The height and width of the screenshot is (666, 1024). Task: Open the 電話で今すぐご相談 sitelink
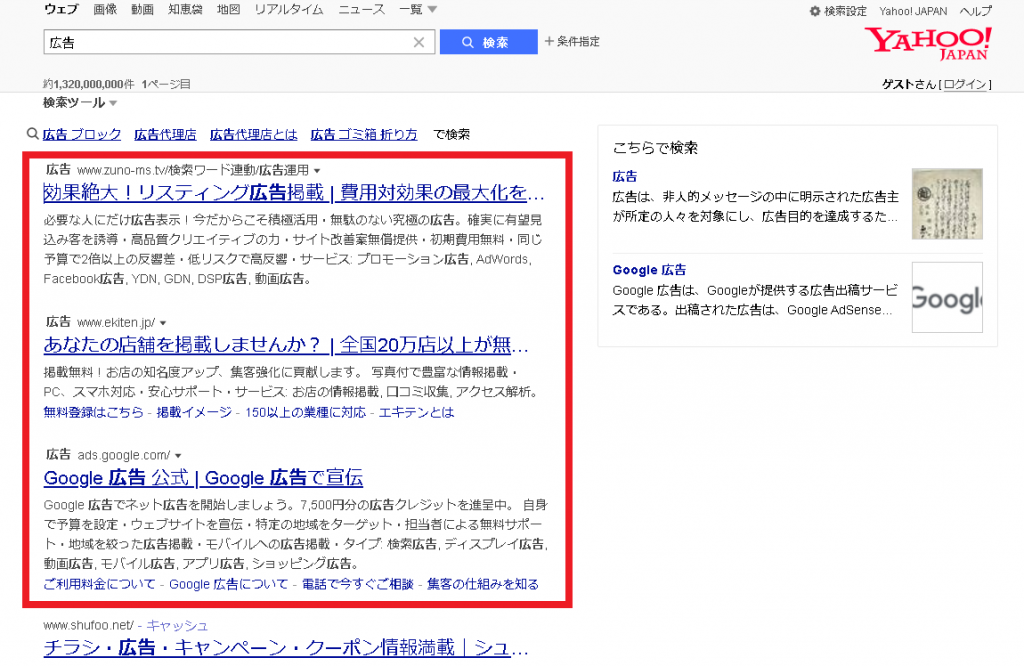click(x=357, y=584)
